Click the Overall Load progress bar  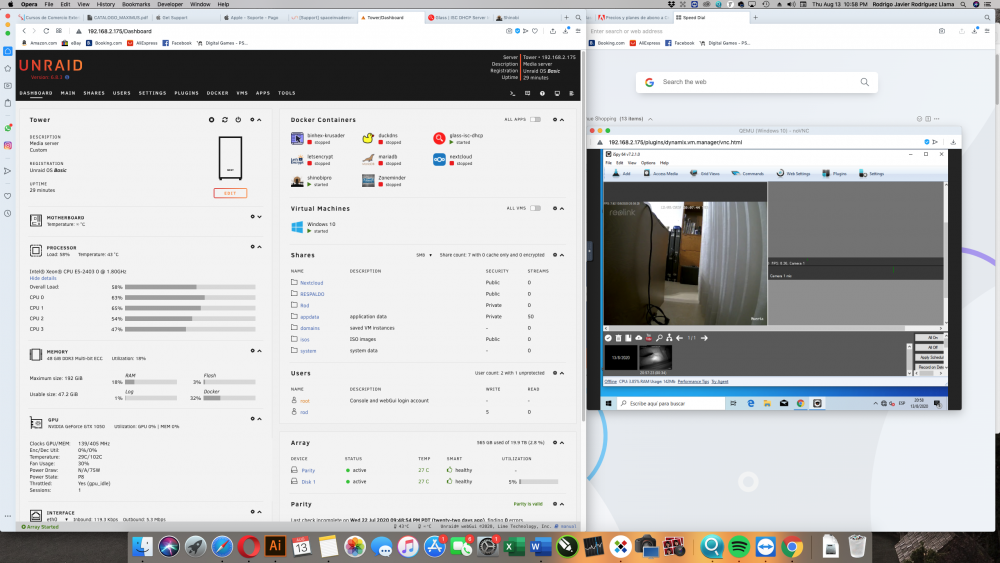[x=190, y=287]
